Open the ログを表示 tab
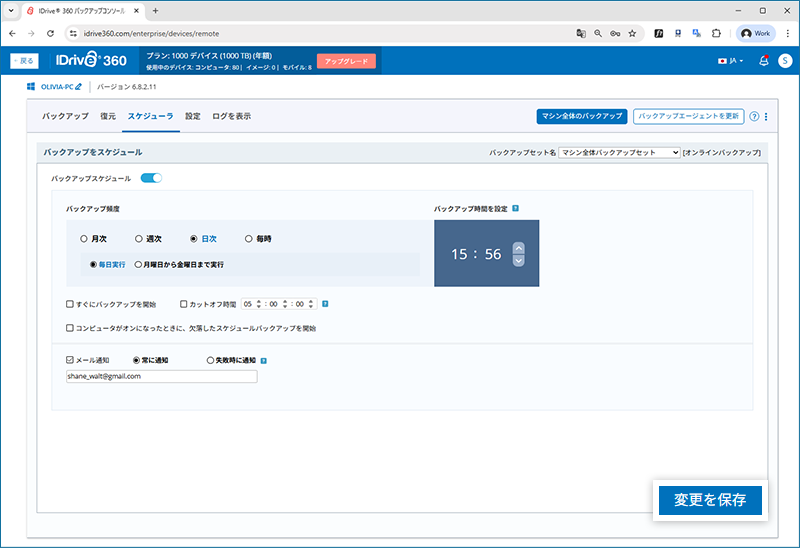Image resolution: width=800 pixels, height=548 pixels. (x=231, y=116)
